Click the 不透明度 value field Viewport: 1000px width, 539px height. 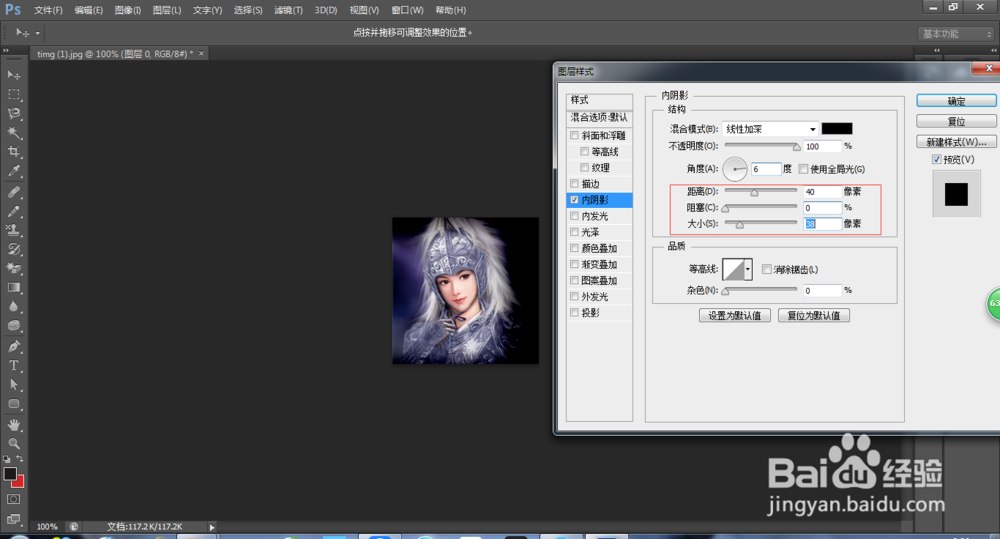coord(823,146)
